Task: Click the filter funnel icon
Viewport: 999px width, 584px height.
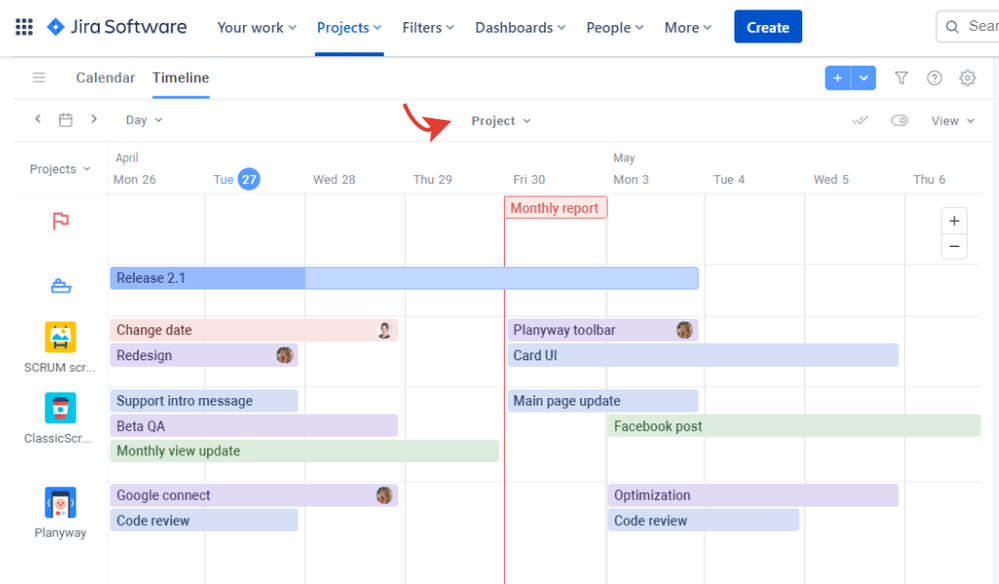Action: tap(901, 77)
